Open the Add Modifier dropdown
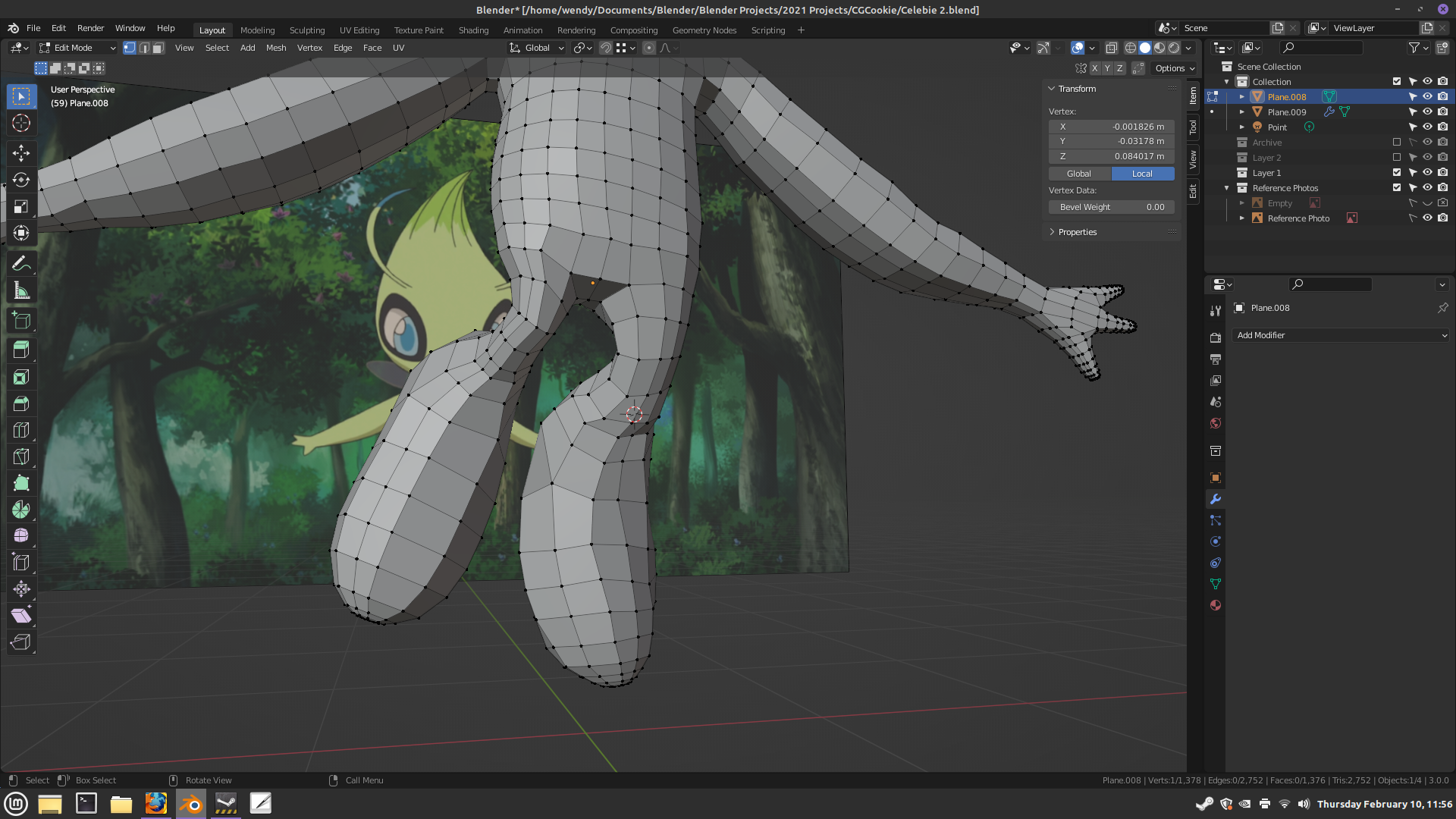Image resolution: width=1456 pixels, height=819 pixels. tap(1341, 335)
